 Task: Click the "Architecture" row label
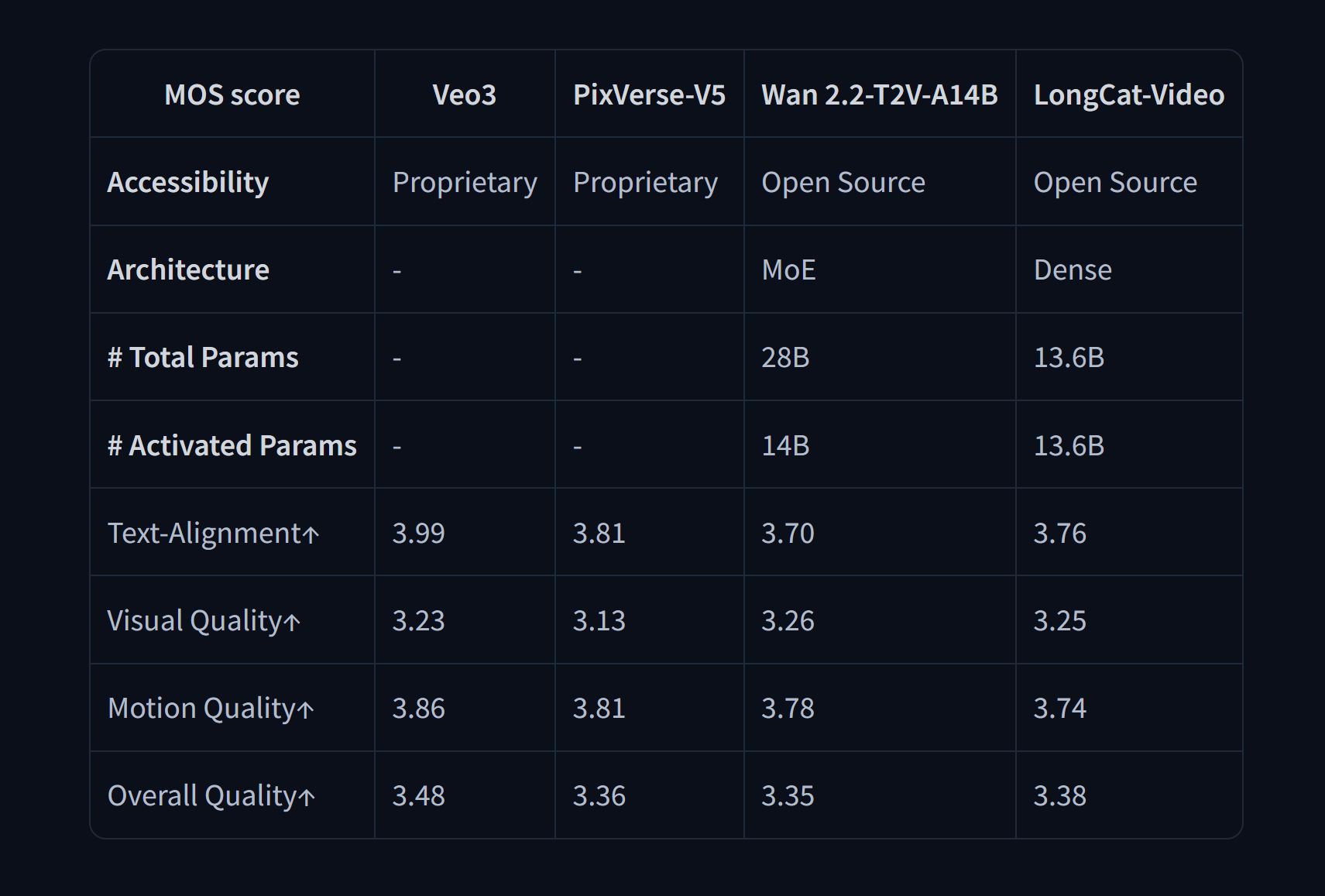point(188,269)
